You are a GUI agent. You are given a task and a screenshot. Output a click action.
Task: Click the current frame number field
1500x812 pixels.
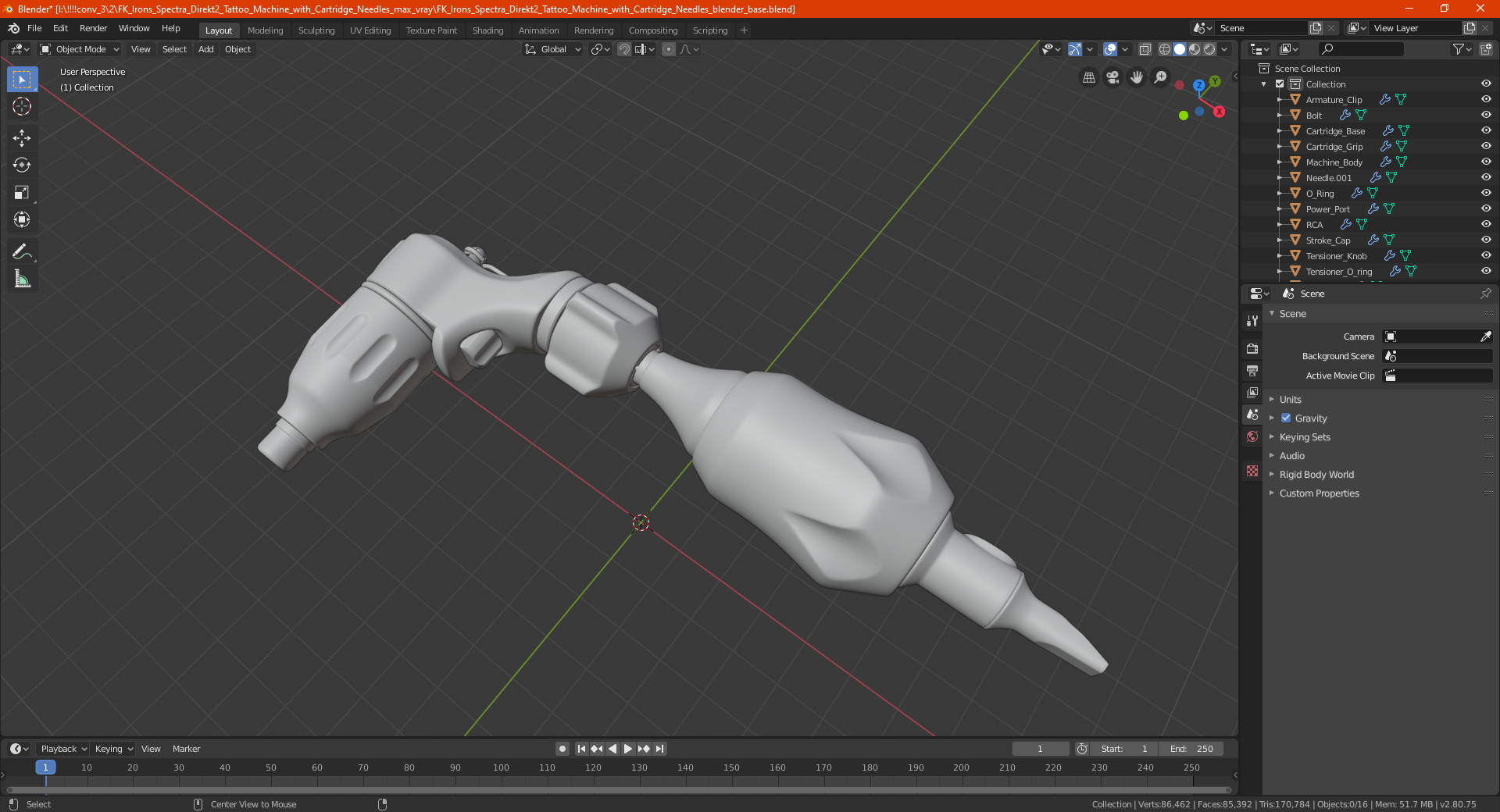pyautogui.click(x=1041, y=749)
